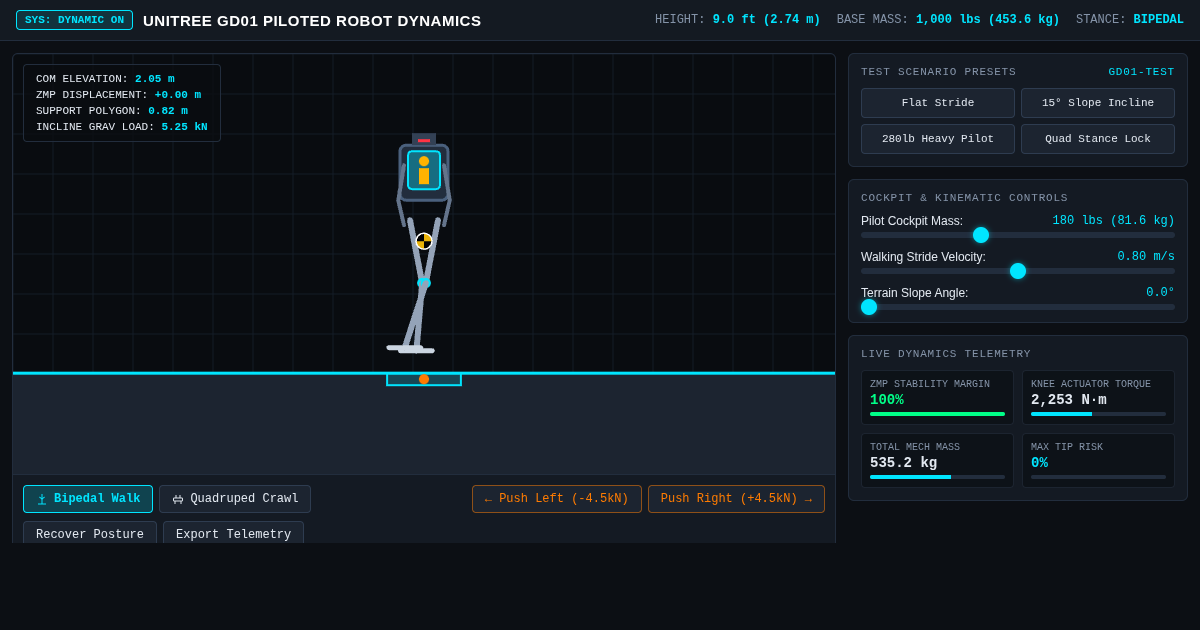1200x630 pixels.
Task: Click the GD01-TEST label
Action: [1141, 72]
